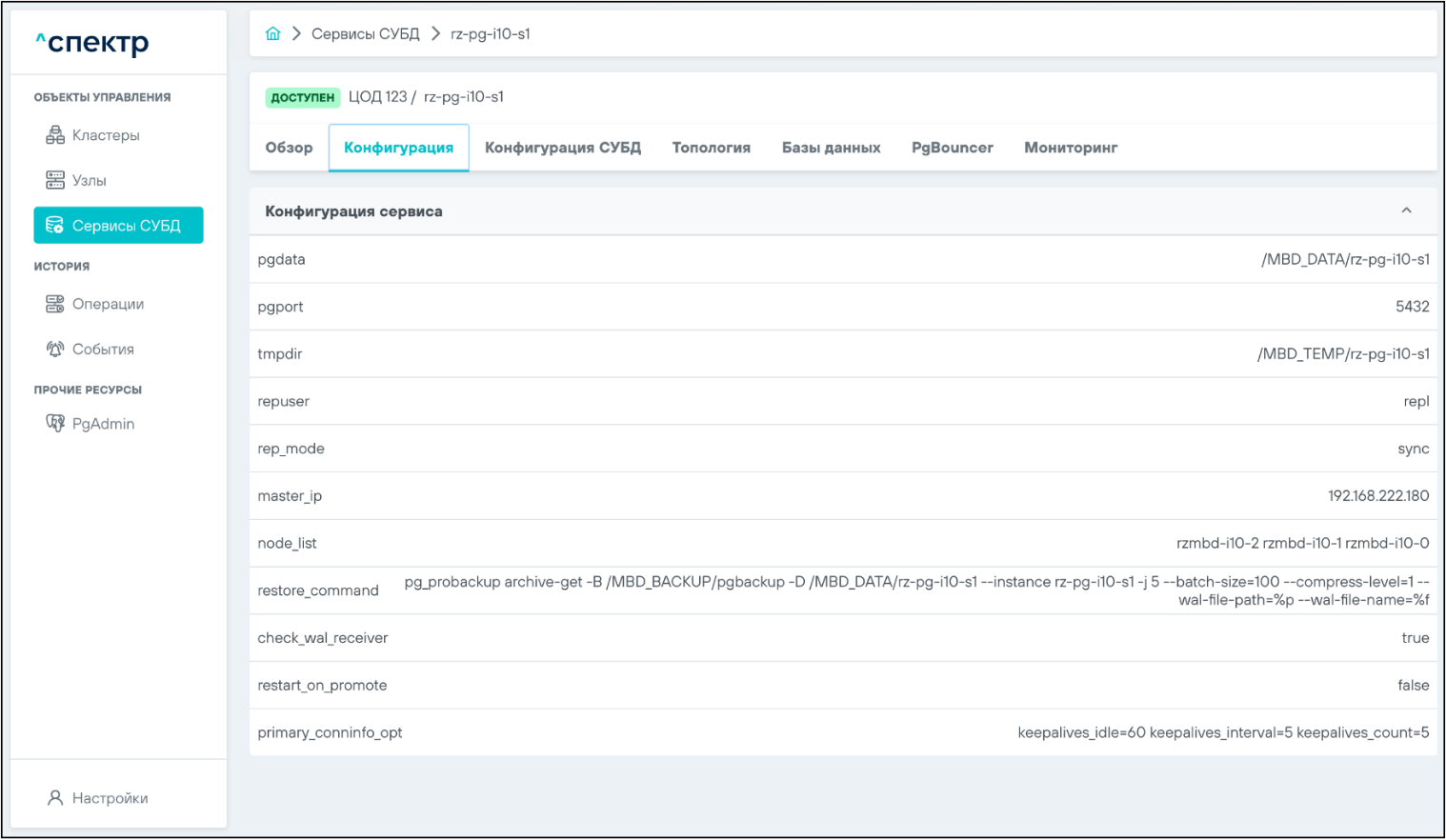Click the События alarm icon

click(55, 350)
